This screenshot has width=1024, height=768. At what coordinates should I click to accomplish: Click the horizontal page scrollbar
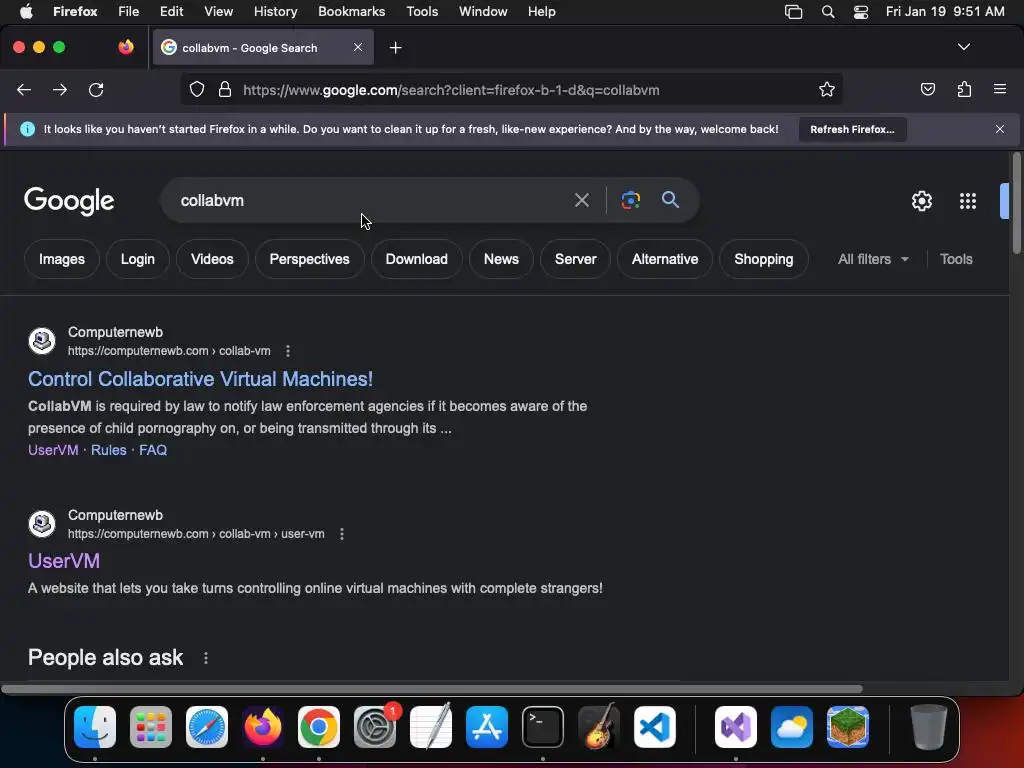(431, 689)
